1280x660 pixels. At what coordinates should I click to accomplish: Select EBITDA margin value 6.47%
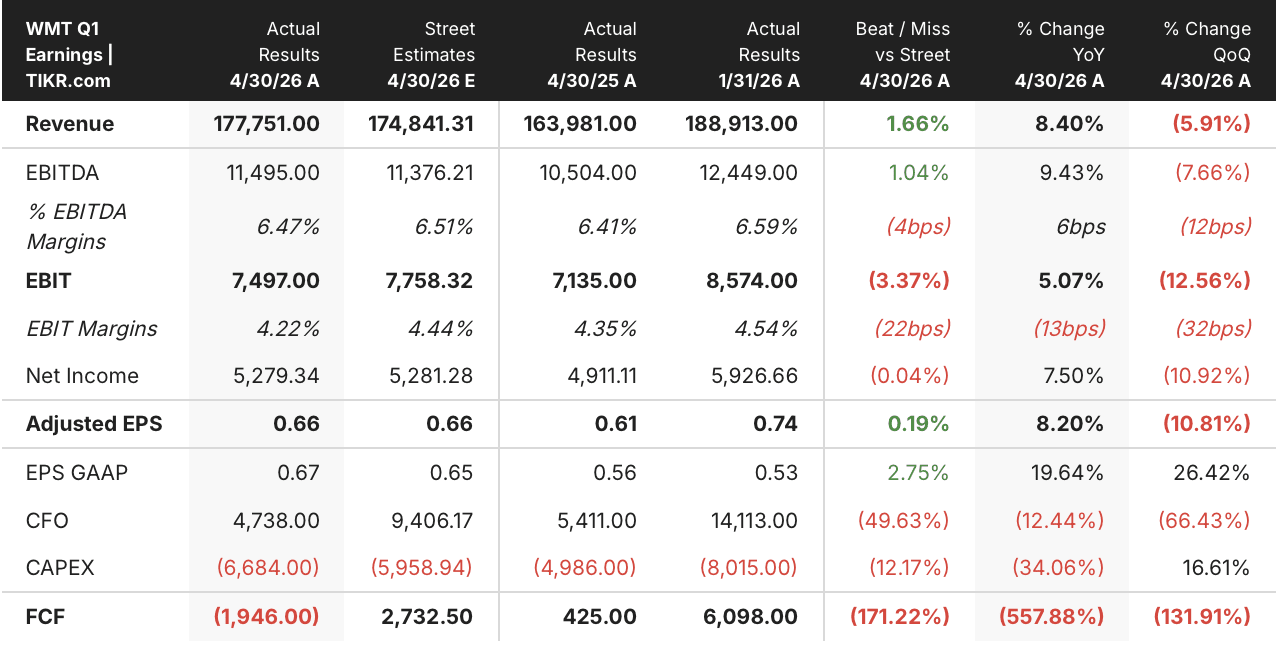[289, 227]
